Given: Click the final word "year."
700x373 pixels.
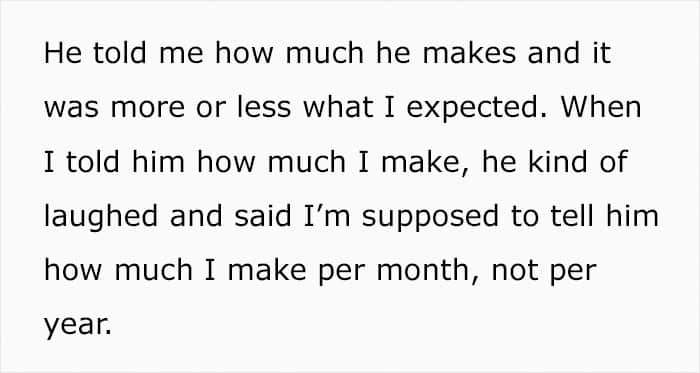Looking at the screenshot, I should point(78,326).
